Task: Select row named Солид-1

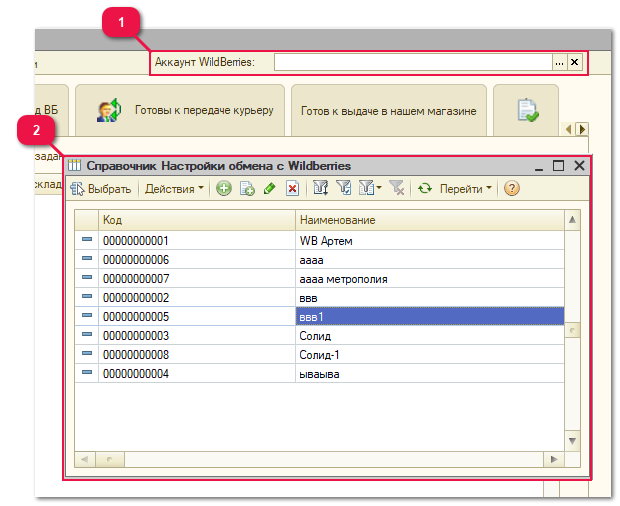Action: coord(319,355)
